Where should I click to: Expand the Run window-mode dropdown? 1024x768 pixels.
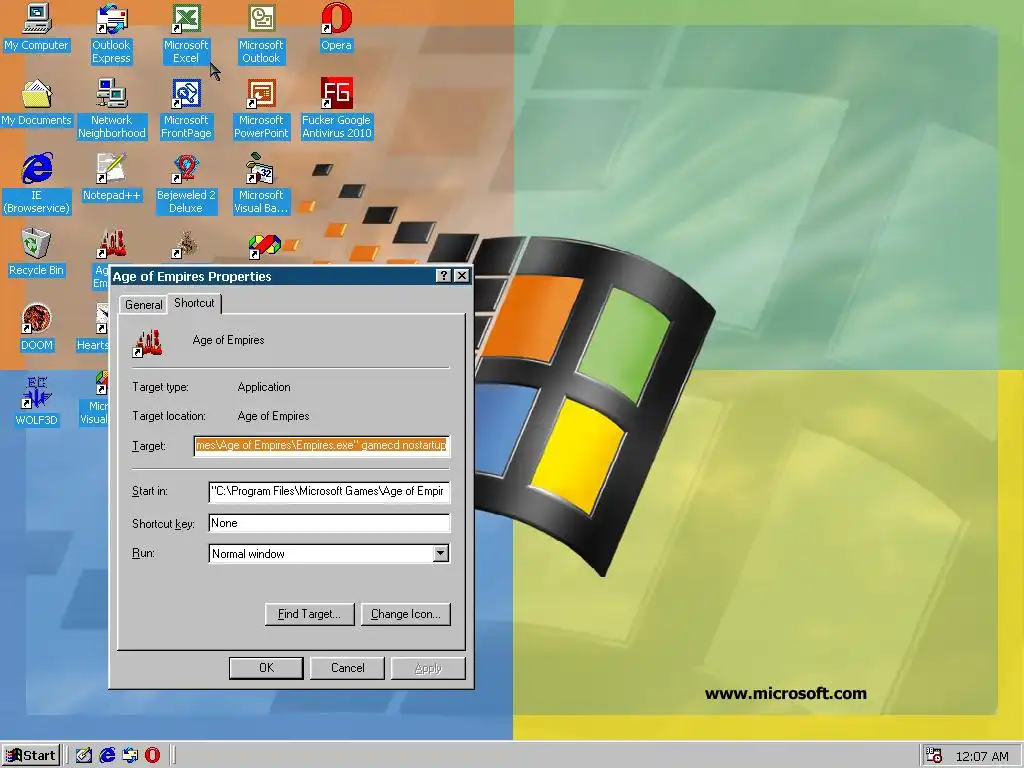tap(441, 554)
